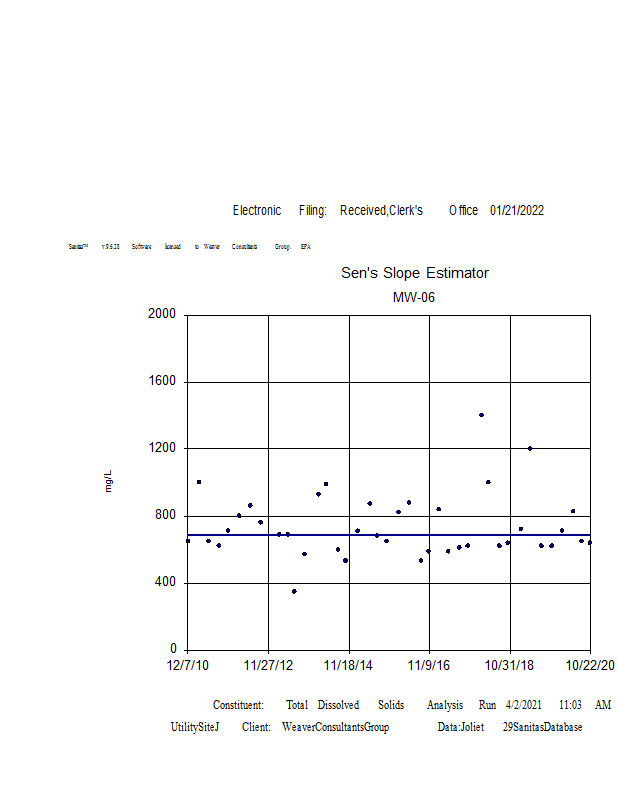
Task: Click the 1200 y-axis tick label
Action: coord(162,448)
